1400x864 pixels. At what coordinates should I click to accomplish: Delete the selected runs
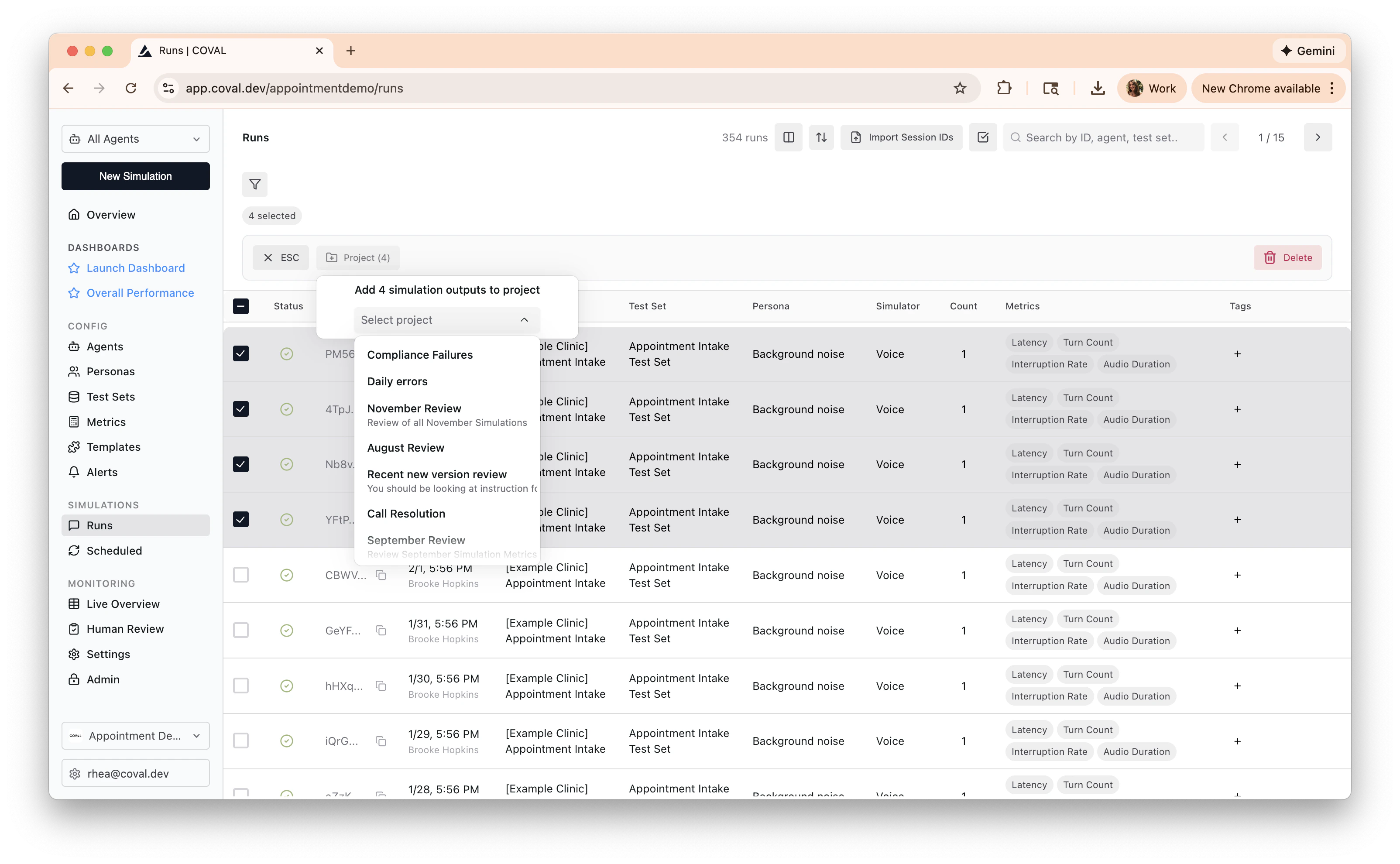click(x=1287, y=257)
